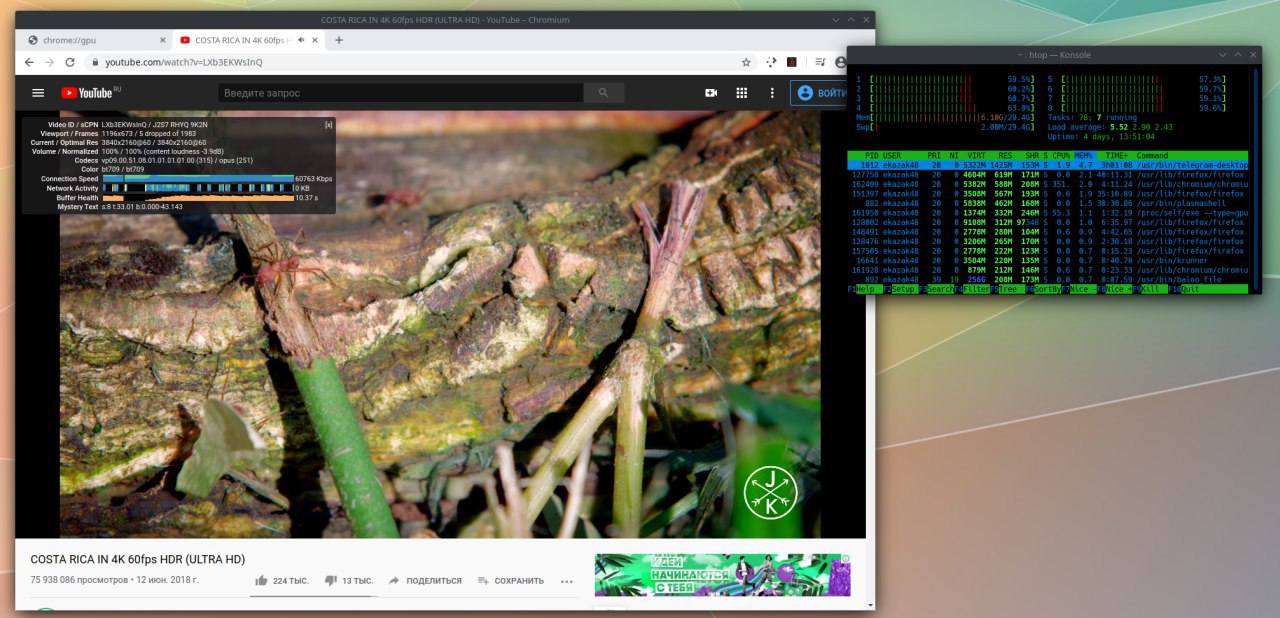Close stats for nerds overlay with [x]
The width and height of the screenshot is (1280, 618).
[329, 125]
